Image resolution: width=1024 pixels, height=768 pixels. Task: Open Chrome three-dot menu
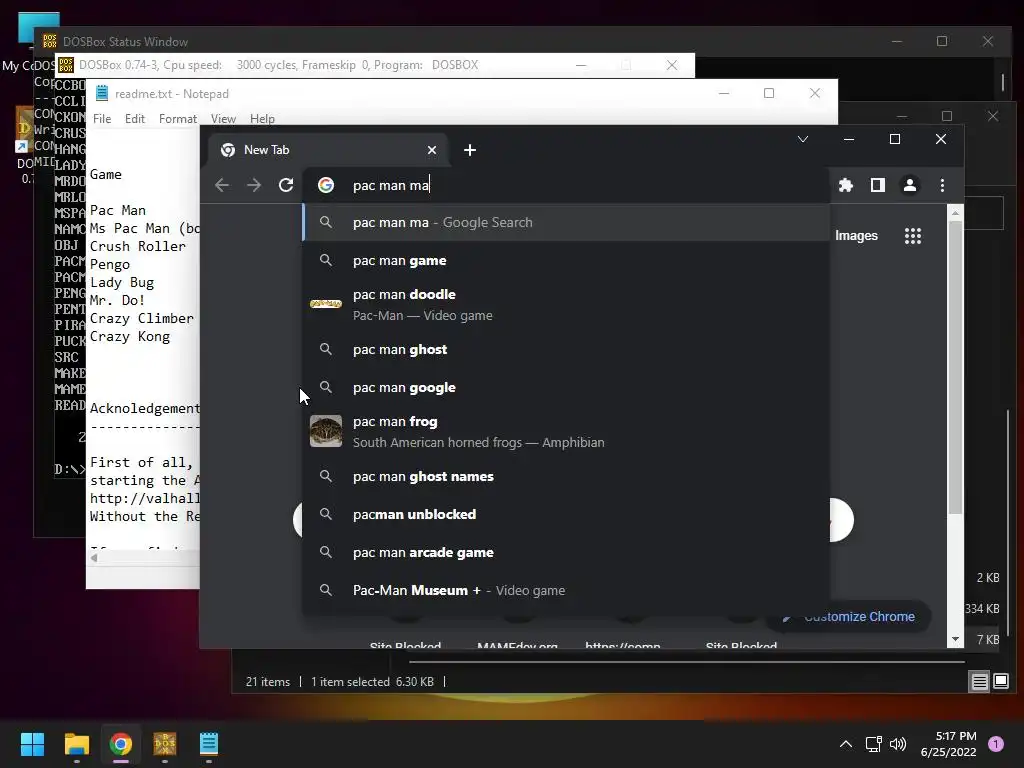coord(942,185)
